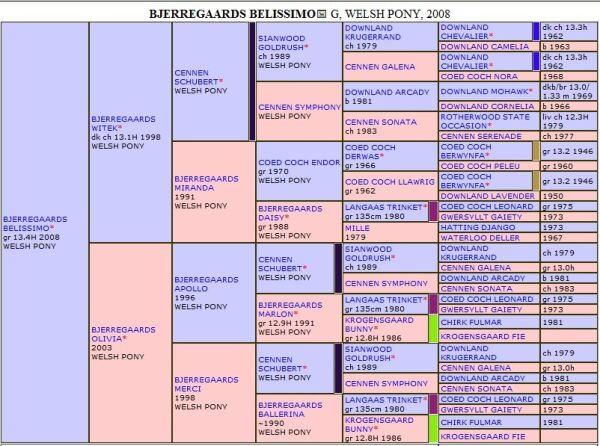Image resolution: width=600 pixels, height=446 pixels.
Task: Click the DOWNLAND LAVENDER entry
Action: tap(488, 196)
